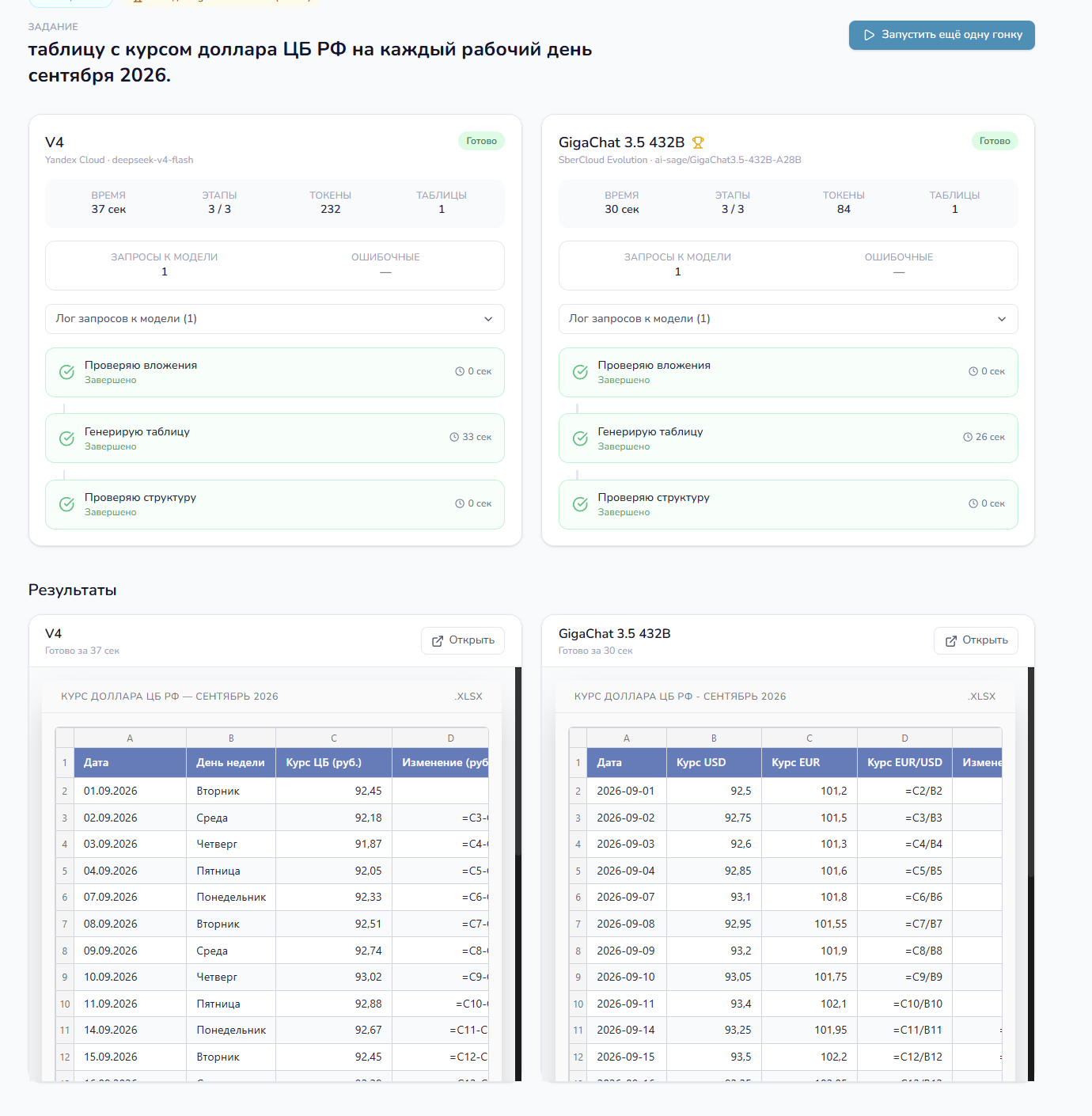The width and height of the screenshot is (1092, 1116).
Task: Open the GigaChat result via 'Открыть' button
Action: pos(976,640)
